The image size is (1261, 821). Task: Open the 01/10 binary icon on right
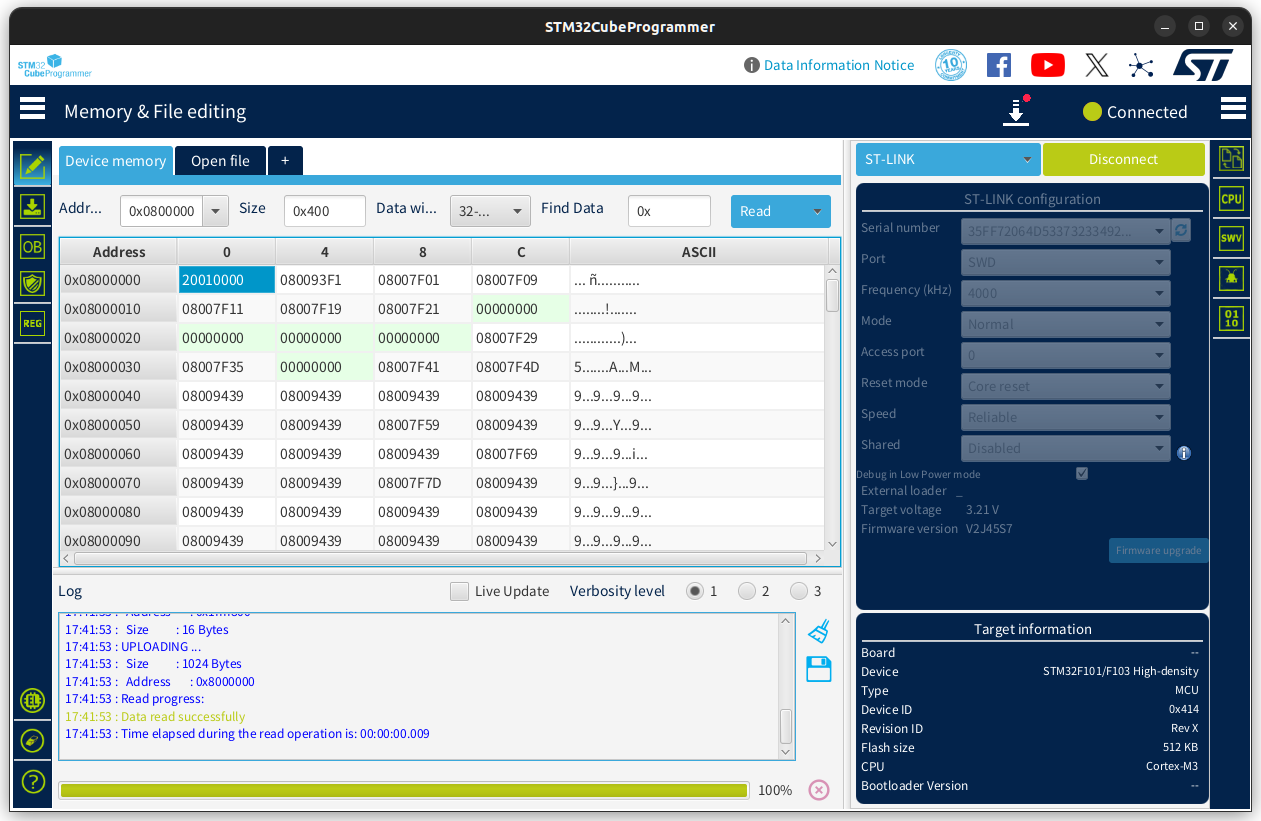pyautogui.click(x=1231, y=318)
